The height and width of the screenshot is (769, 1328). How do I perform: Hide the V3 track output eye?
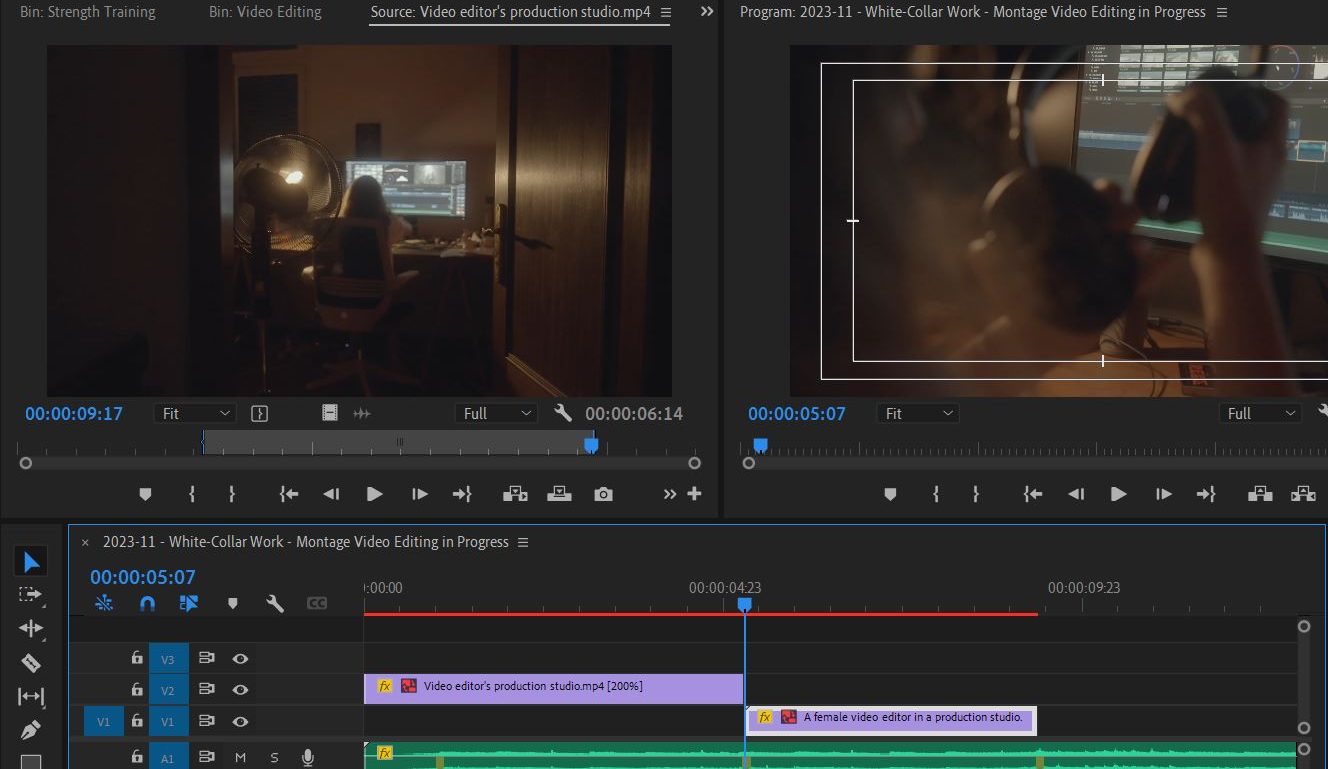pos(240,659)
